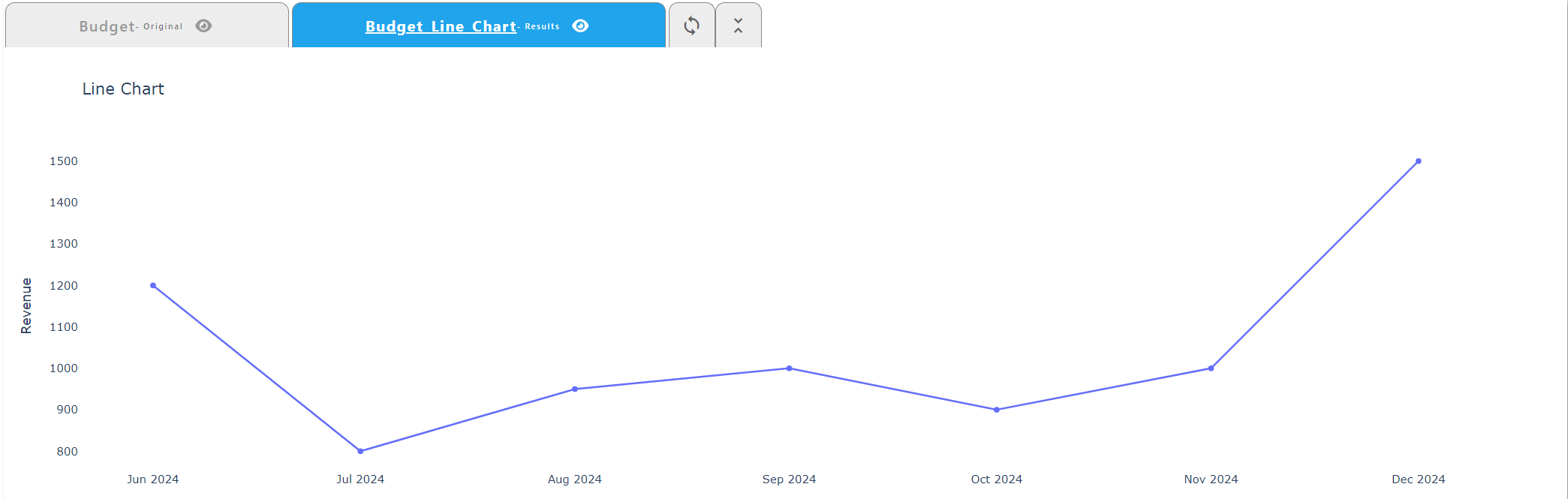Toggle the eye icon on Budget Line Chart tab
This screenshot has width=1568, height=499.
pos(580,26)
